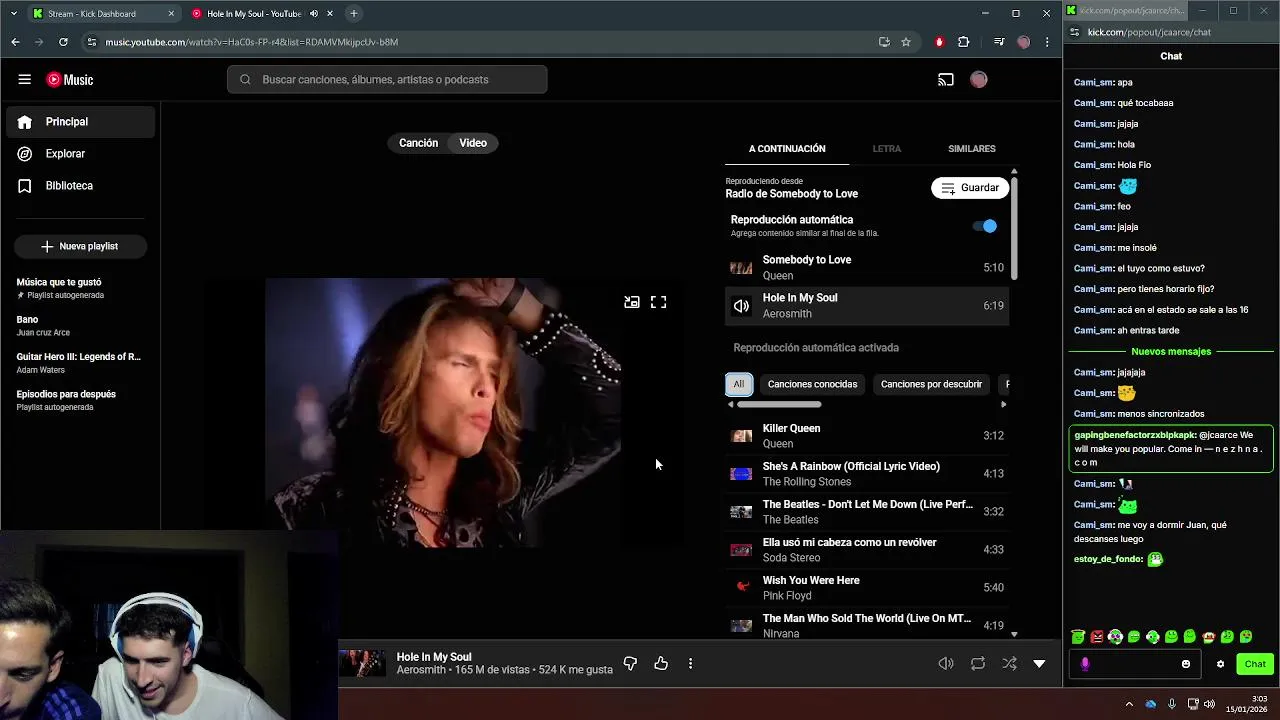Click the Kick chat message input
Screen dimensions: 1280x720
point(1133,664)
